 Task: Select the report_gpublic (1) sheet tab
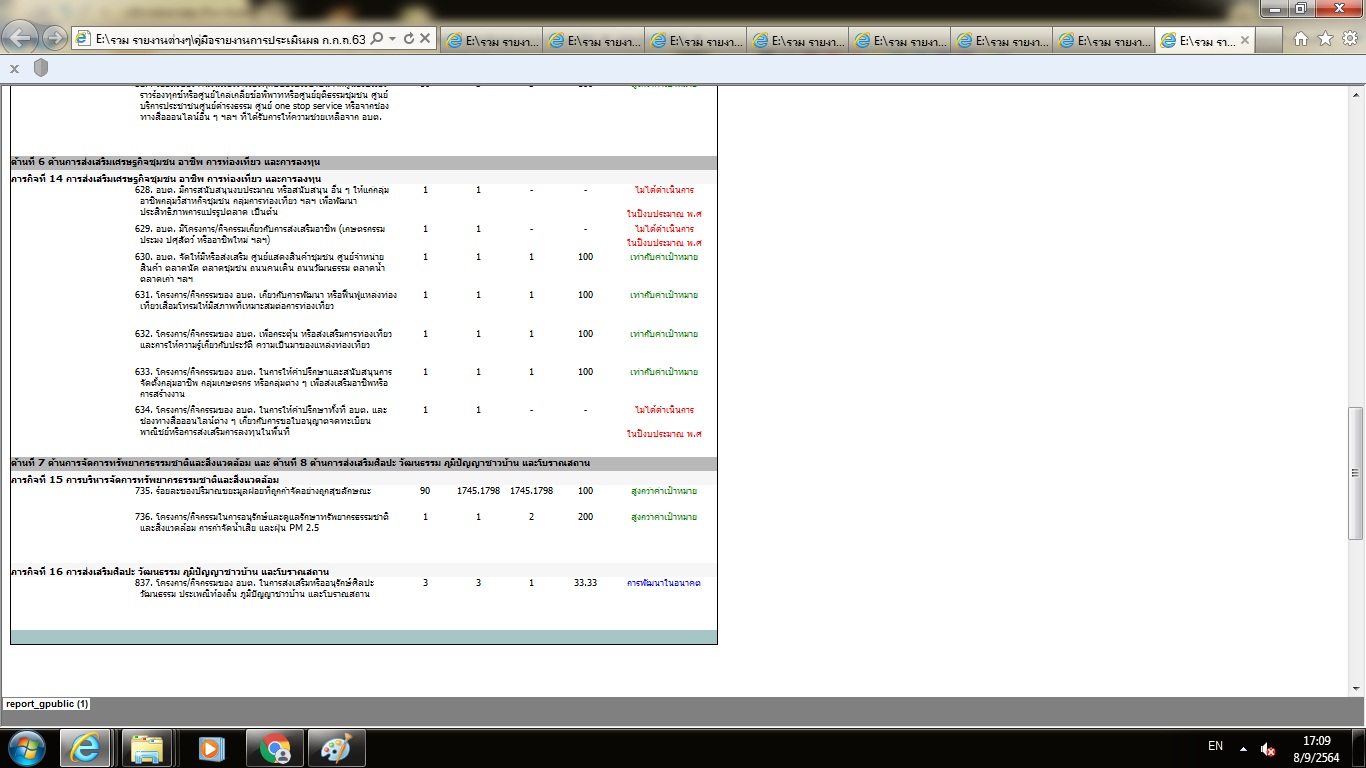[47, 704]
